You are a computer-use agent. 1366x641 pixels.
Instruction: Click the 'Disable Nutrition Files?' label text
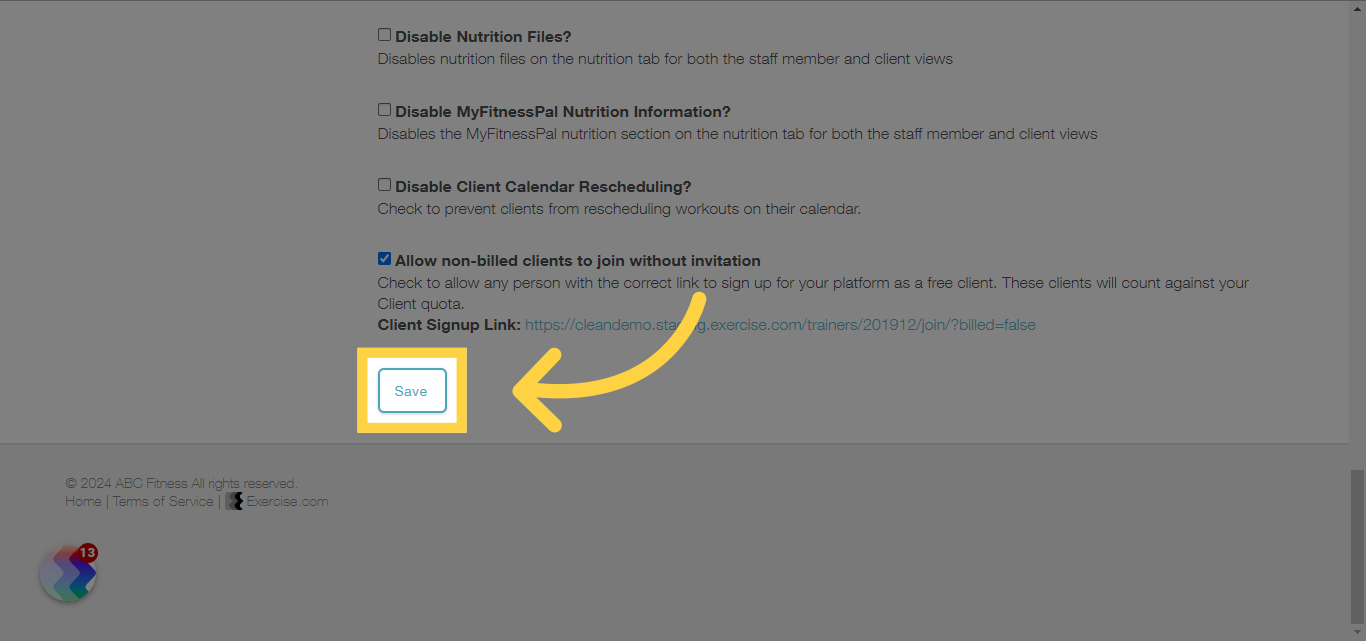coord(483,37)
